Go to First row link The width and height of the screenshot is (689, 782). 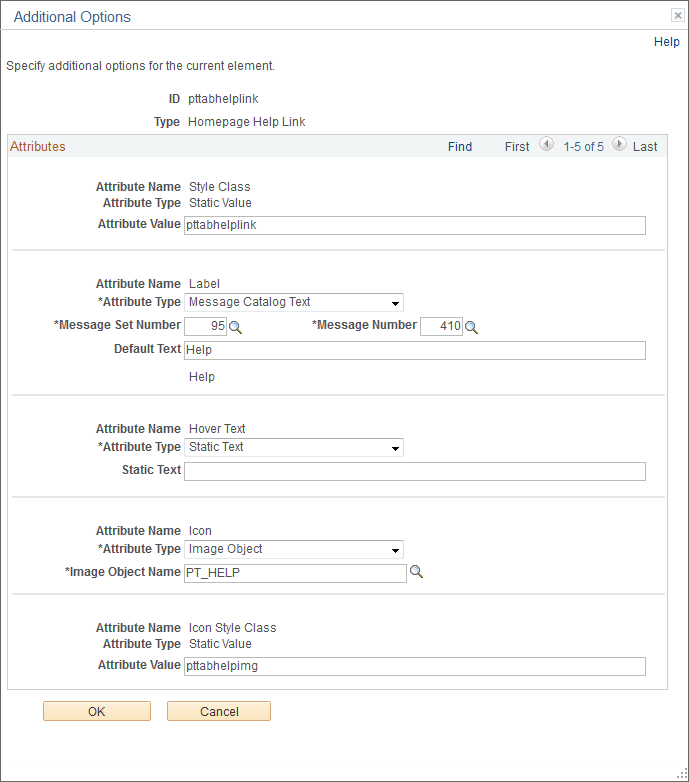517,147
